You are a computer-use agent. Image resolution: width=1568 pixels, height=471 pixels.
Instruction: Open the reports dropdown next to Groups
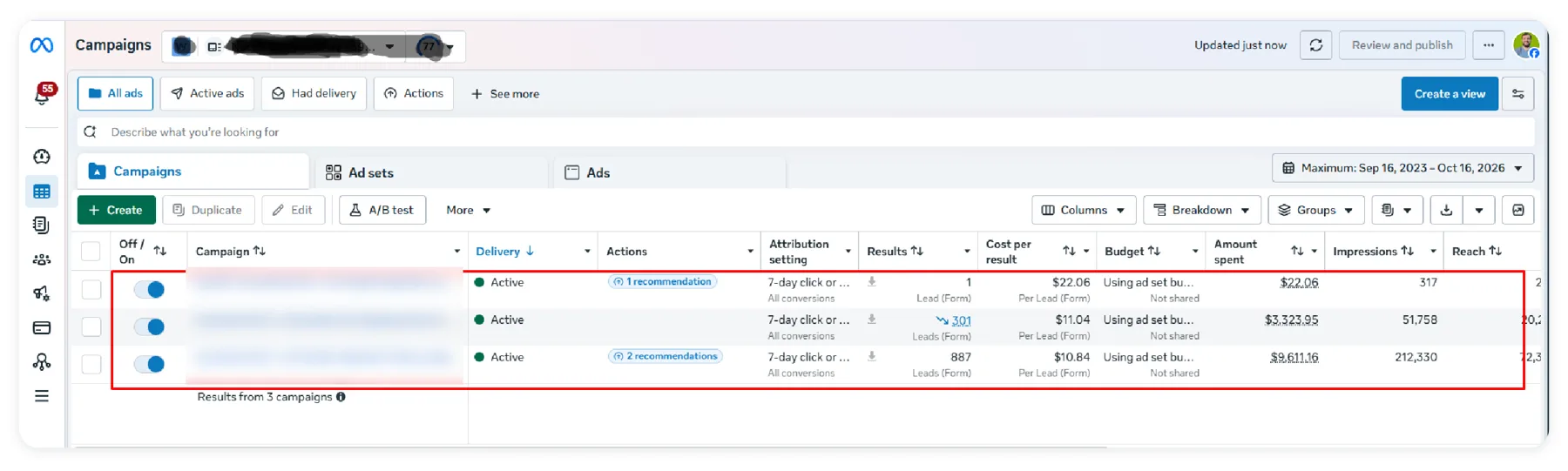(1396, 210)
